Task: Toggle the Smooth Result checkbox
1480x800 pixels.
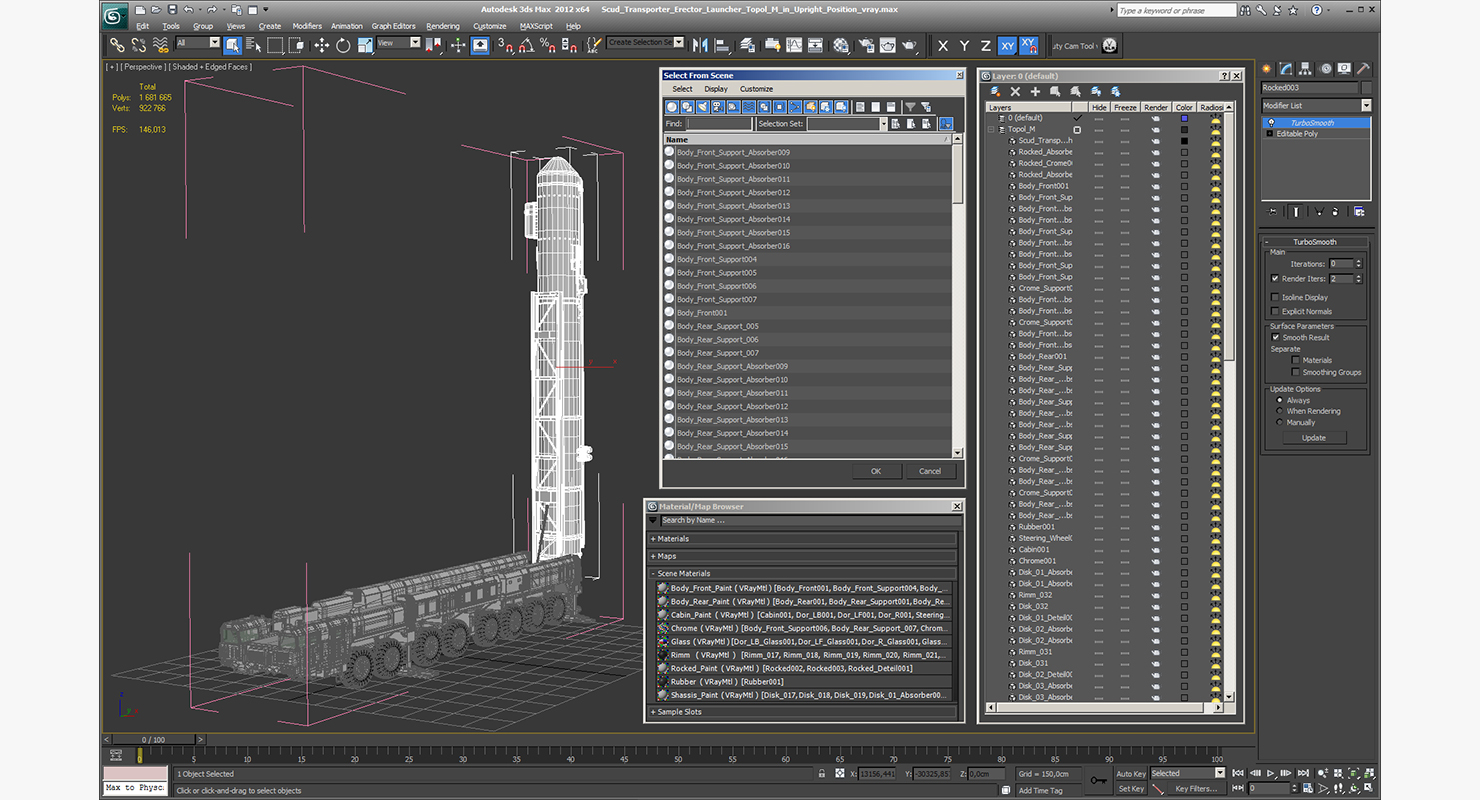Action: (1275, 337)
